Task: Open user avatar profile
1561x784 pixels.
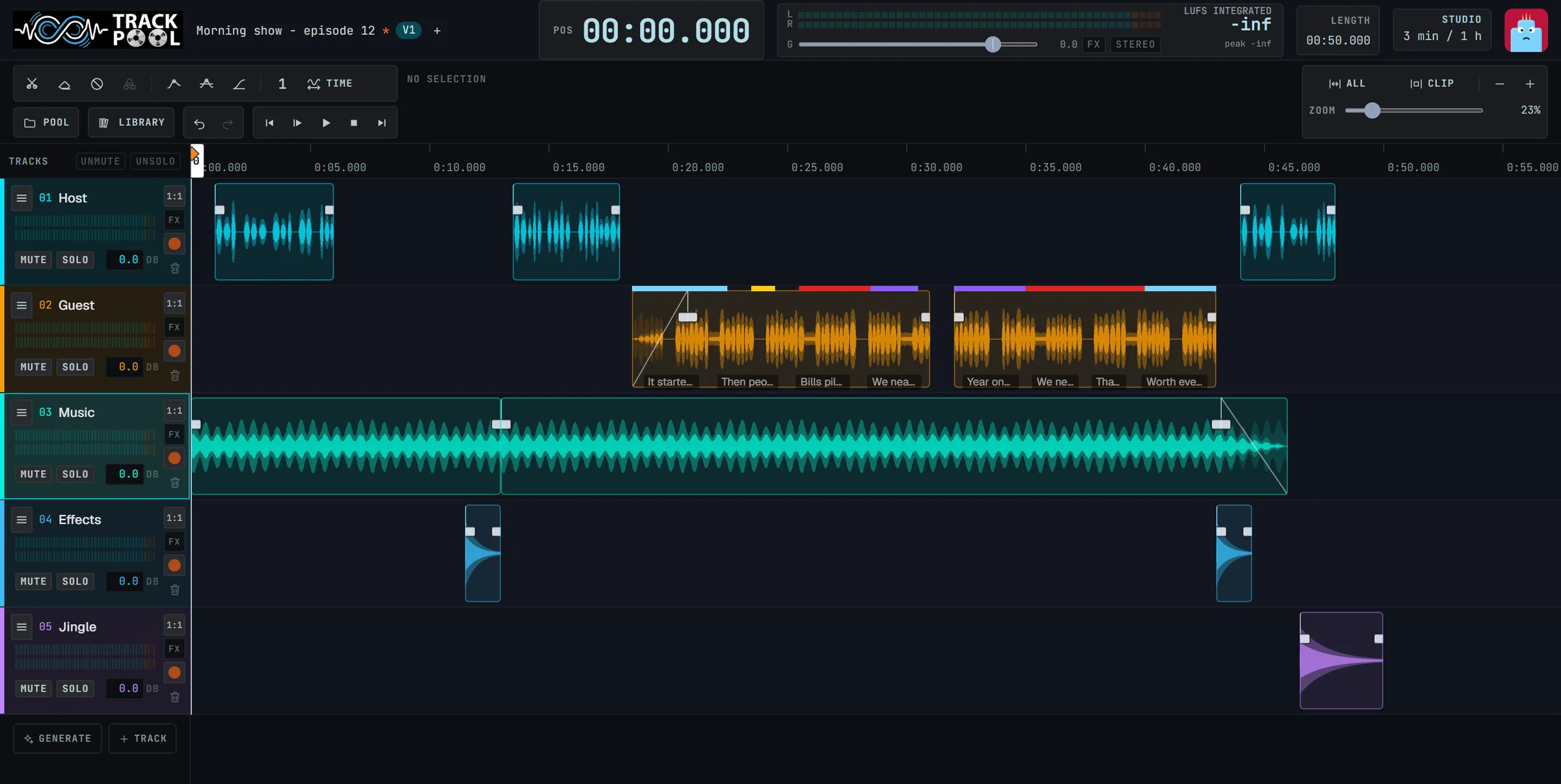Action: click(1526, 31)
